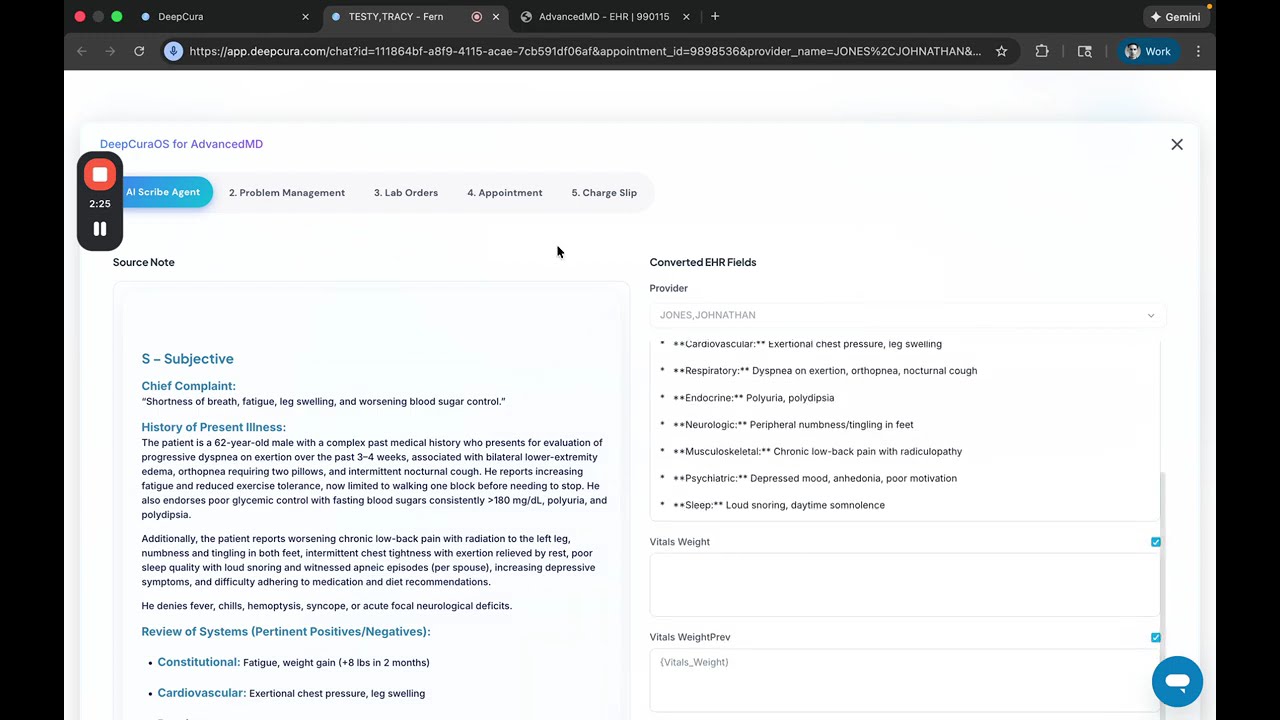Click the Source Note label
The width and height of the screenshot is (1280, 720).
pyautogui.click(x=144, y=262)
